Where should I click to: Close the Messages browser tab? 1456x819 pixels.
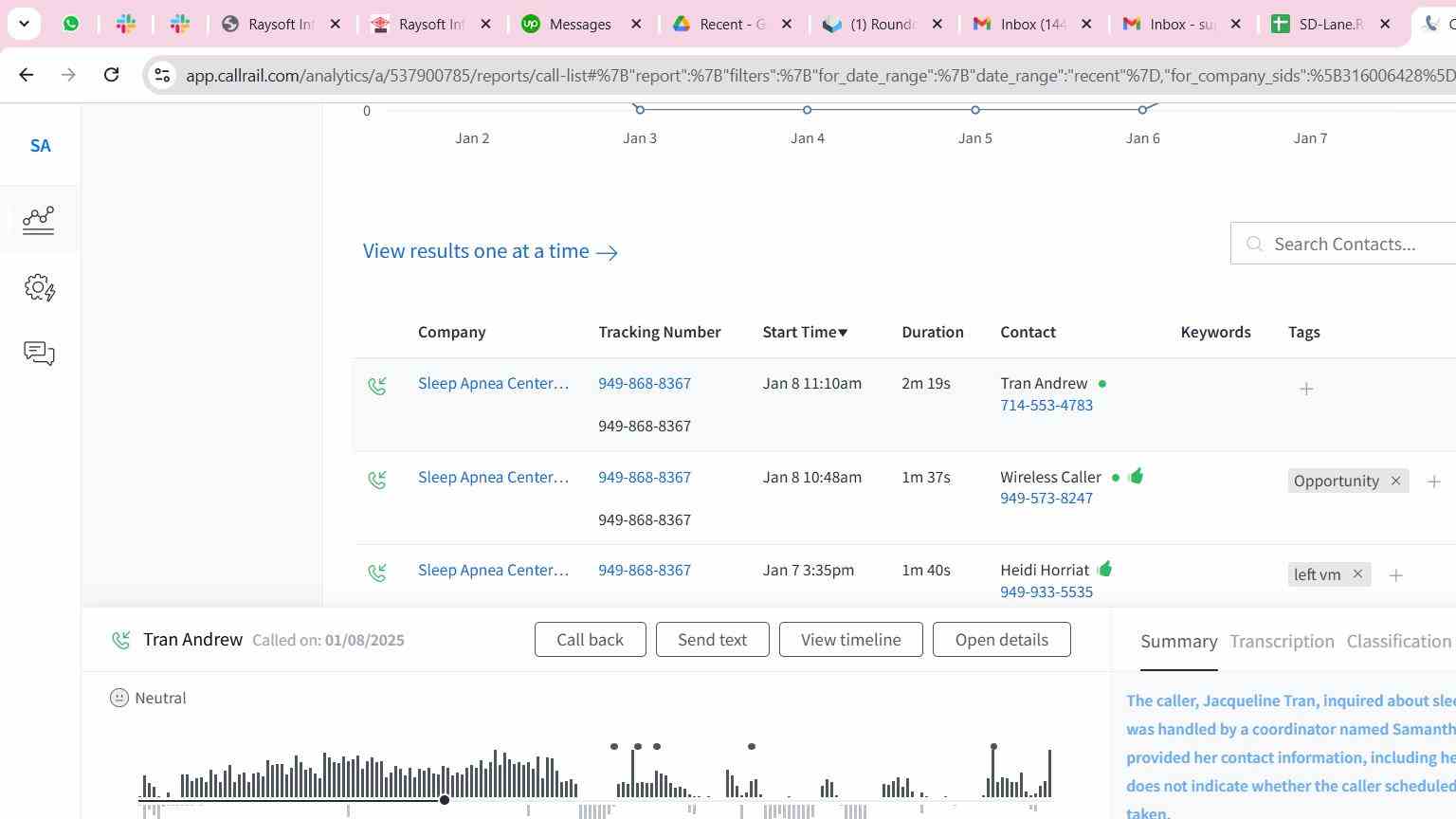pos(637,24)
